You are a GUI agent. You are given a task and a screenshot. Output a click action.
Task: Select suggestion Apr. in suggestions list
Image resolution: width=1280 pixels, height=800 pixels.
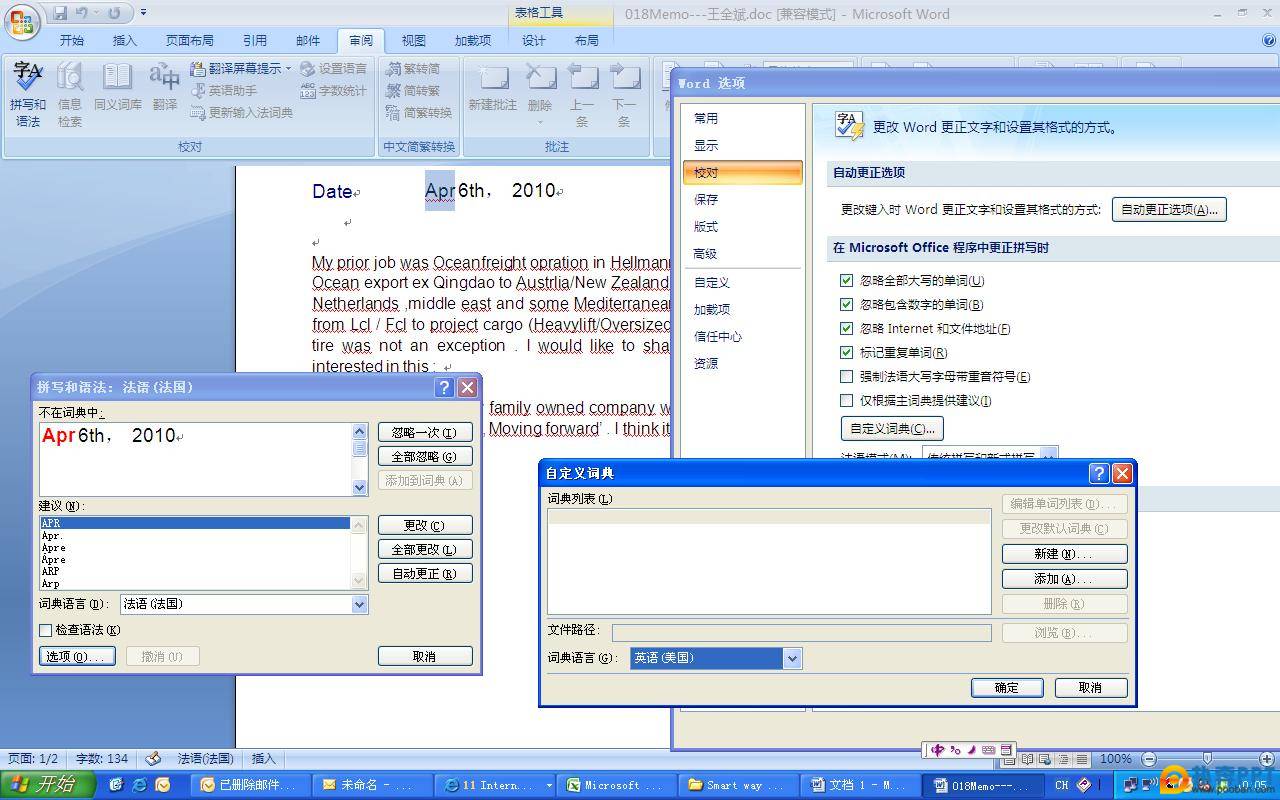tap(195, 536)
